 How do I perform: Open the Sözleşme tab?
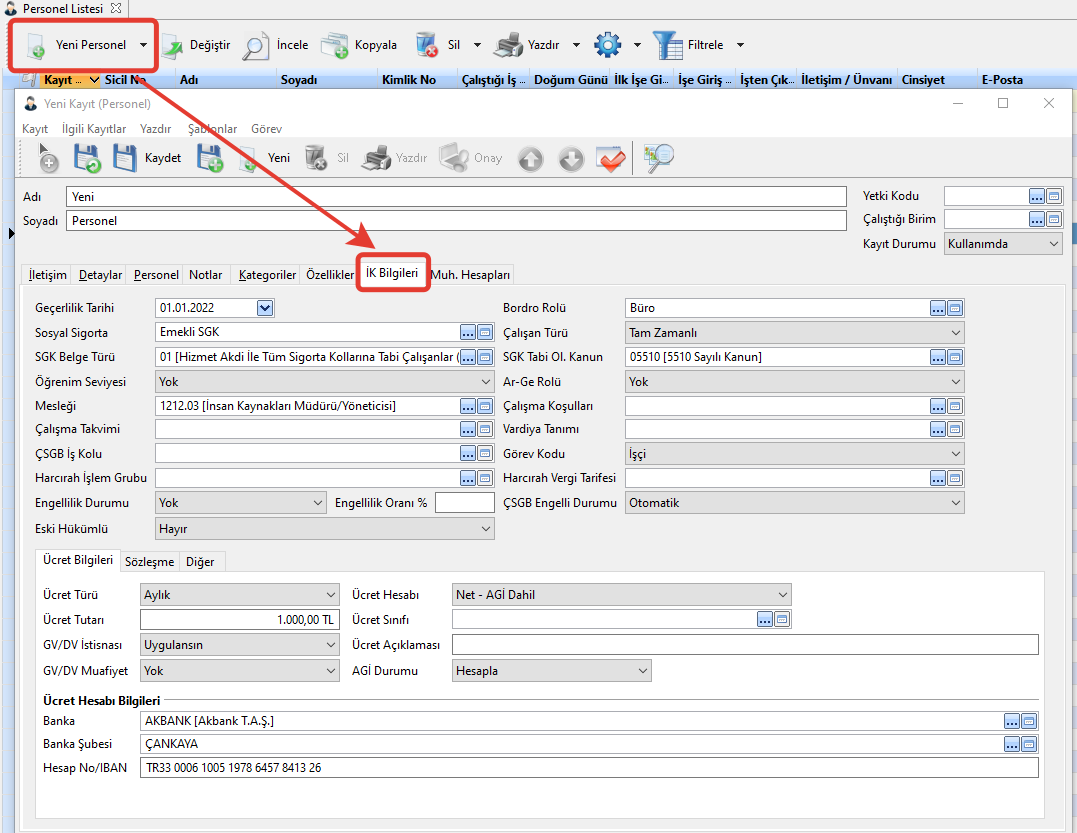pyautogui.click(x=149, y=562)
